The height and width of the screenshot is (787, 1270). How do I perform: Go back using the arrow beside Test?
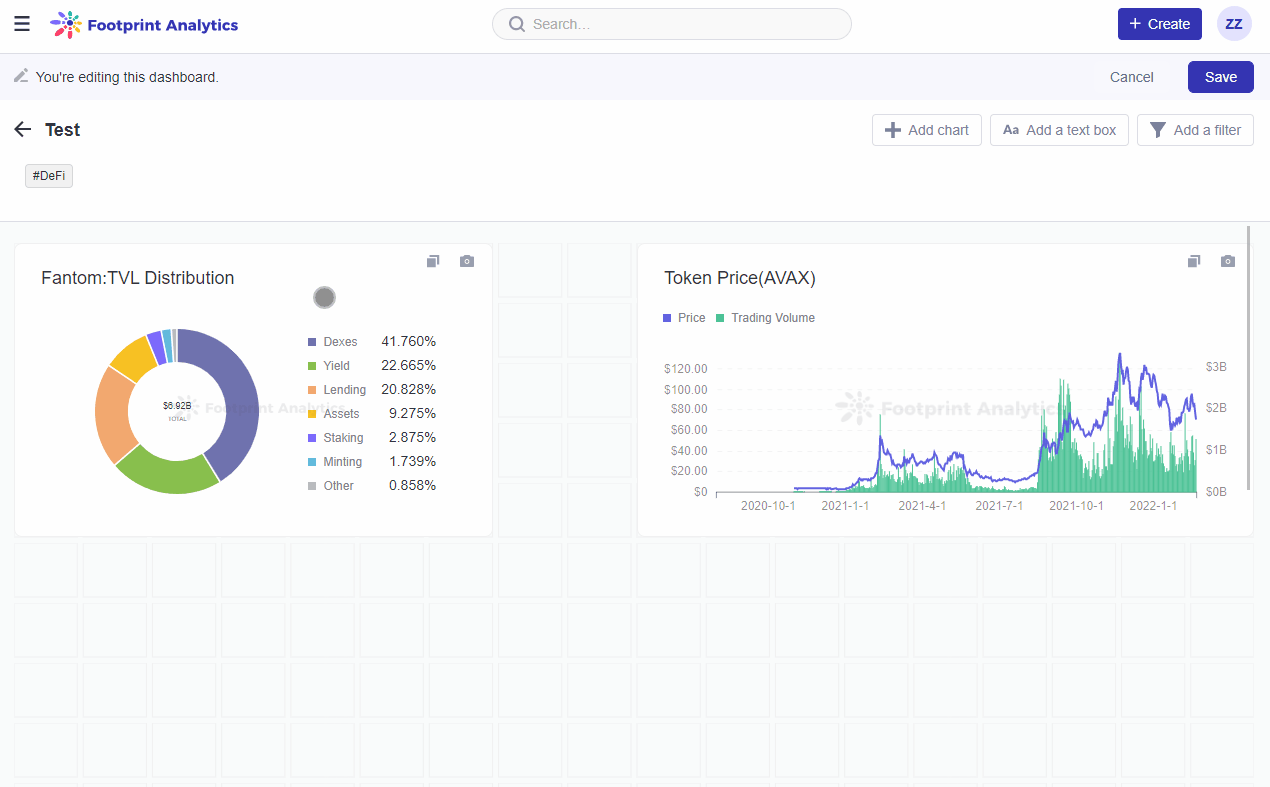coord(23,130)
